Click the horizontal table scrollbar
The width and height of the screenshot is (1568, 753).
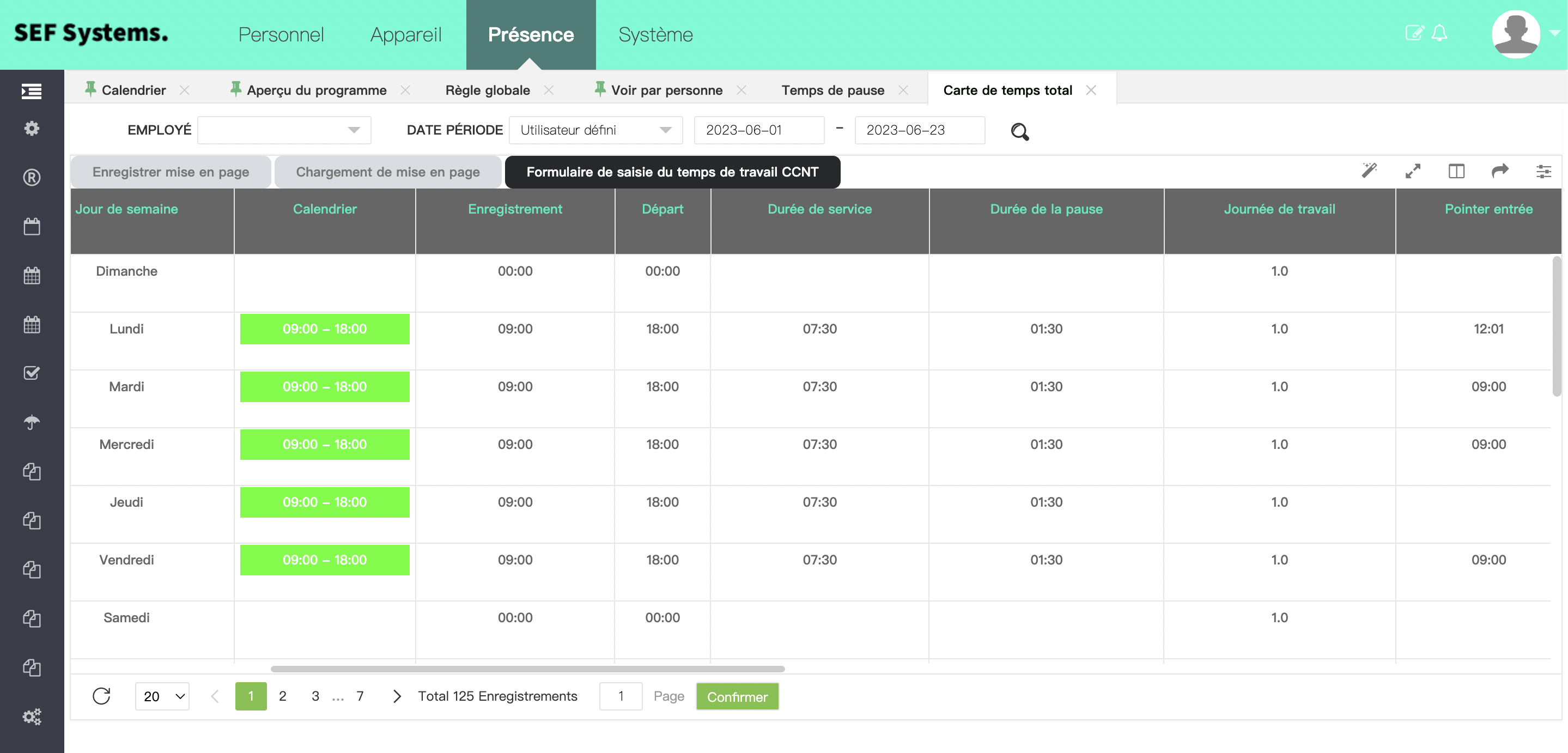(x=527, y=669)
